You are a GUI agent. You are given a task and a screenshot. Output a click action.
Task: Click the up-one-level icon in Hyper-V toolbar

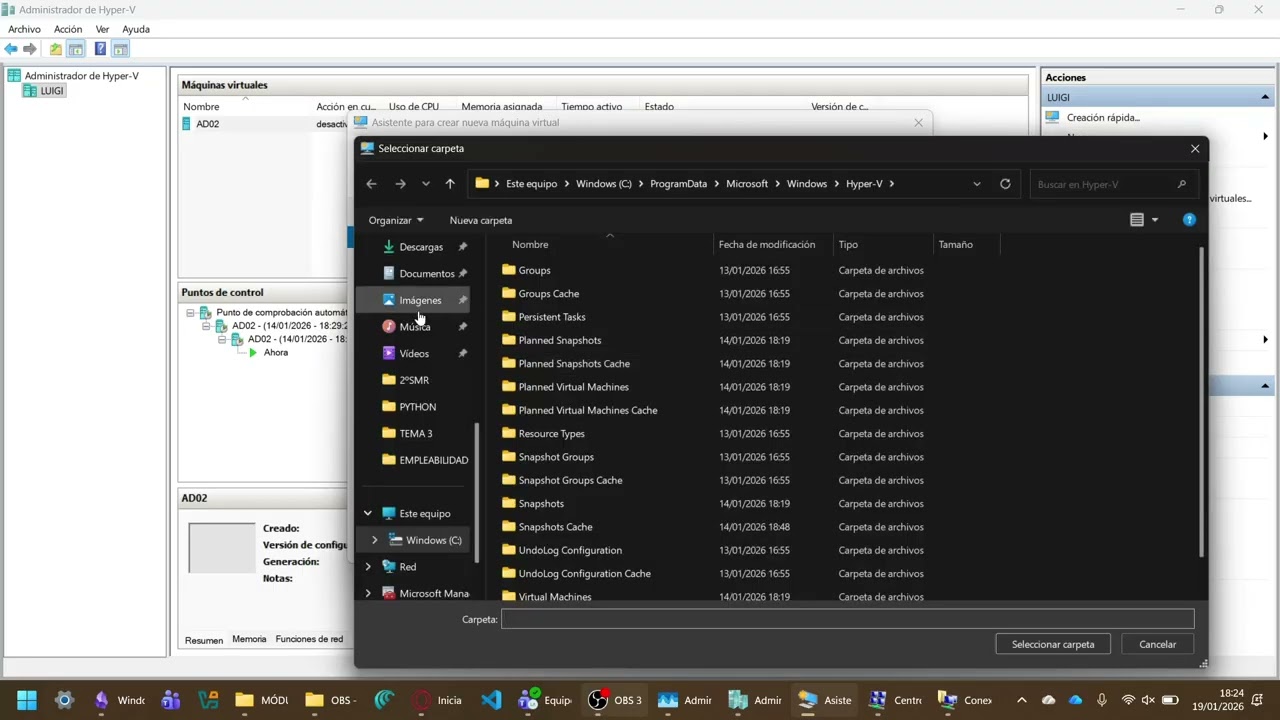[x=56, y=49]
